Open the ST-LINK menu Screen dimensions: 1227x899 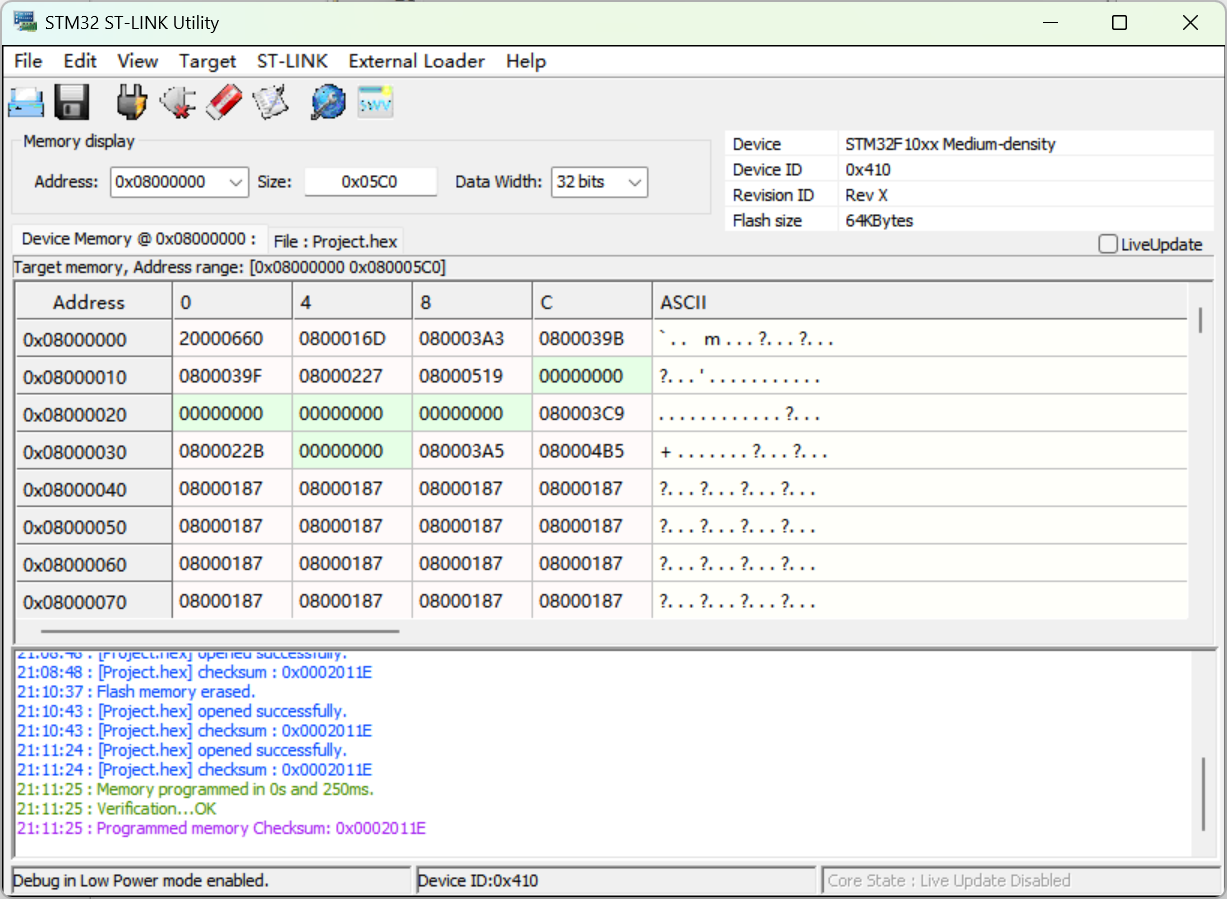coord(292,61)
